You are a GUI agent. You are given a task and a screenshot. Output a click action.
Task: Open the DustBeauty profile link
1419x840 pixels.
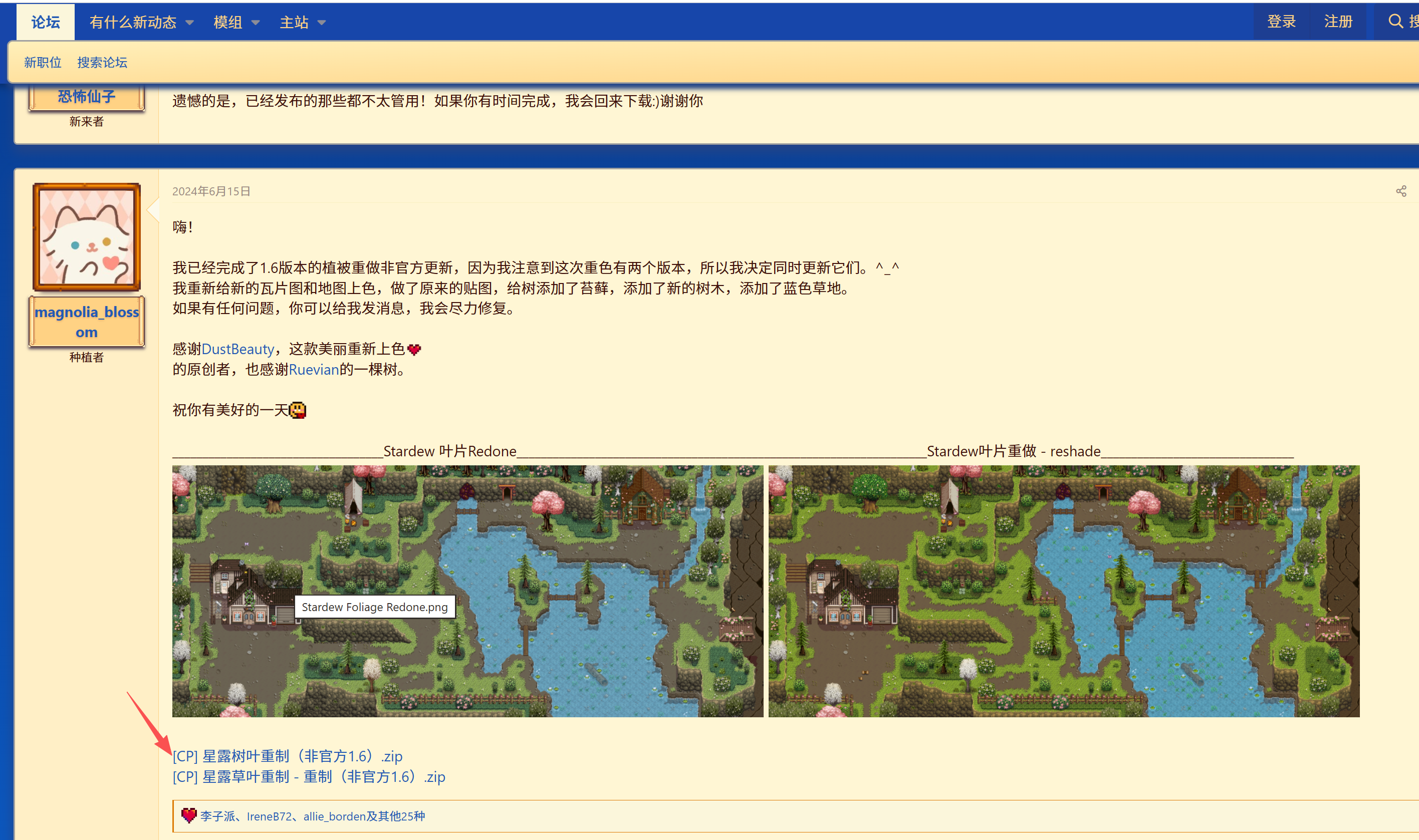point(238,349)
